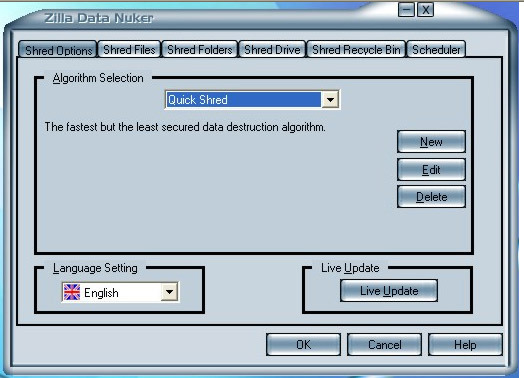Click the Language Setting group label
Screen dimensions: 524x378
point(95,268)
